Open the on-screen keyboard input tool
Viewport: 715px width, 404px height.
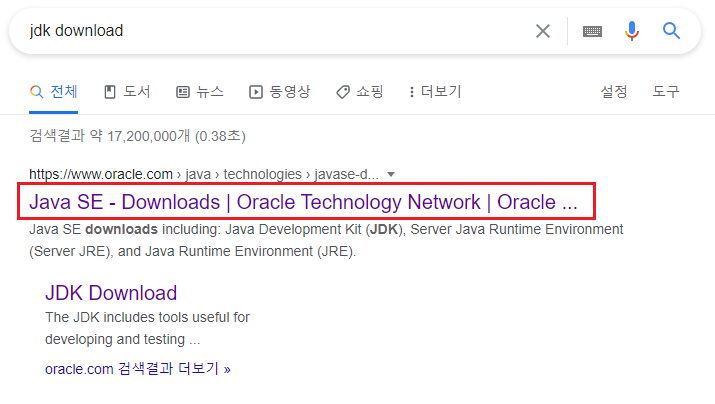click(592, 31)
